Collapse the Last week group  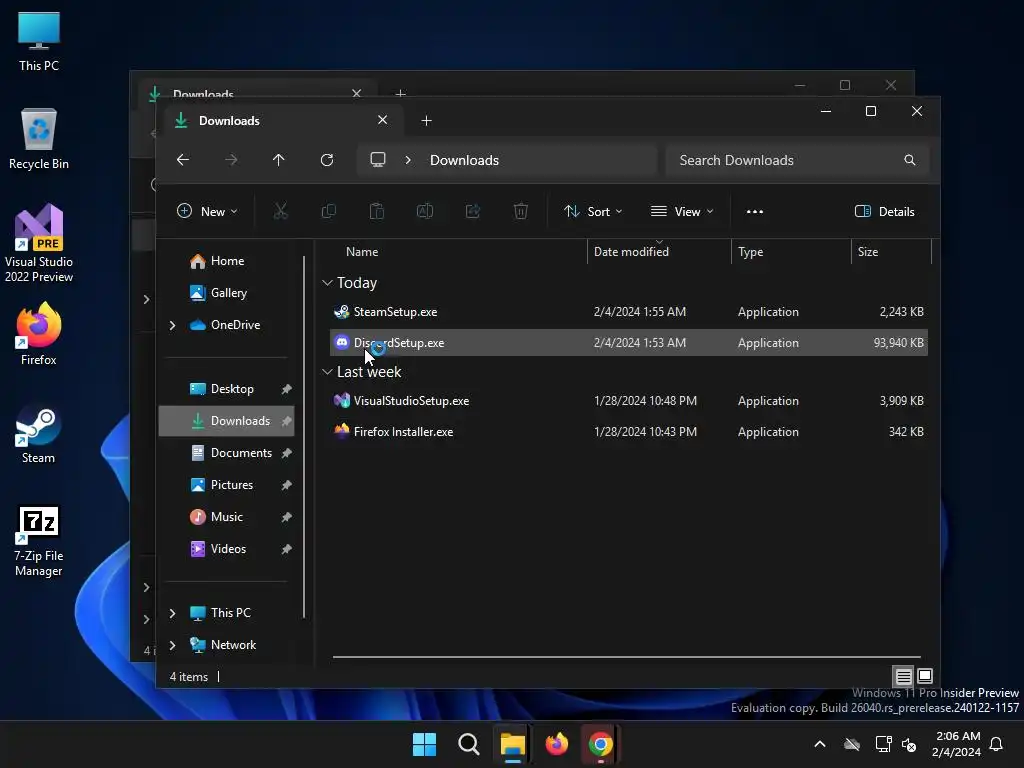click(327, 372)
